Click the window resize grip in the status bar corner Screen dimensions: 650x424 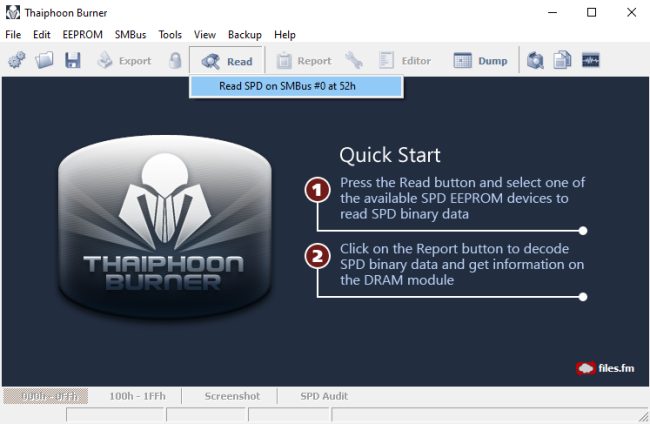point(643,416)
